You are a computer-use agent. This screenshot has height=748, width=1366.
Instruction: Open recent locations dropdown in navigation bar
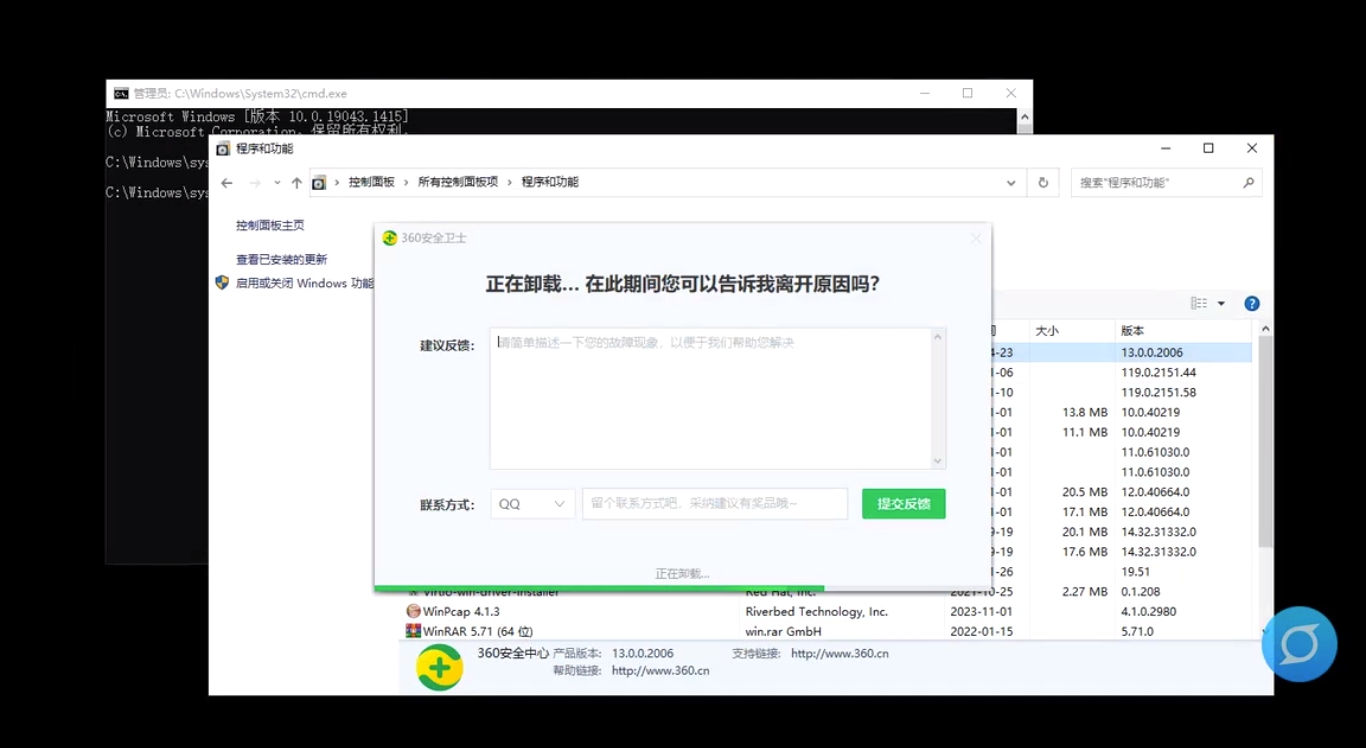pyautogui.click(x=277, y=184)
